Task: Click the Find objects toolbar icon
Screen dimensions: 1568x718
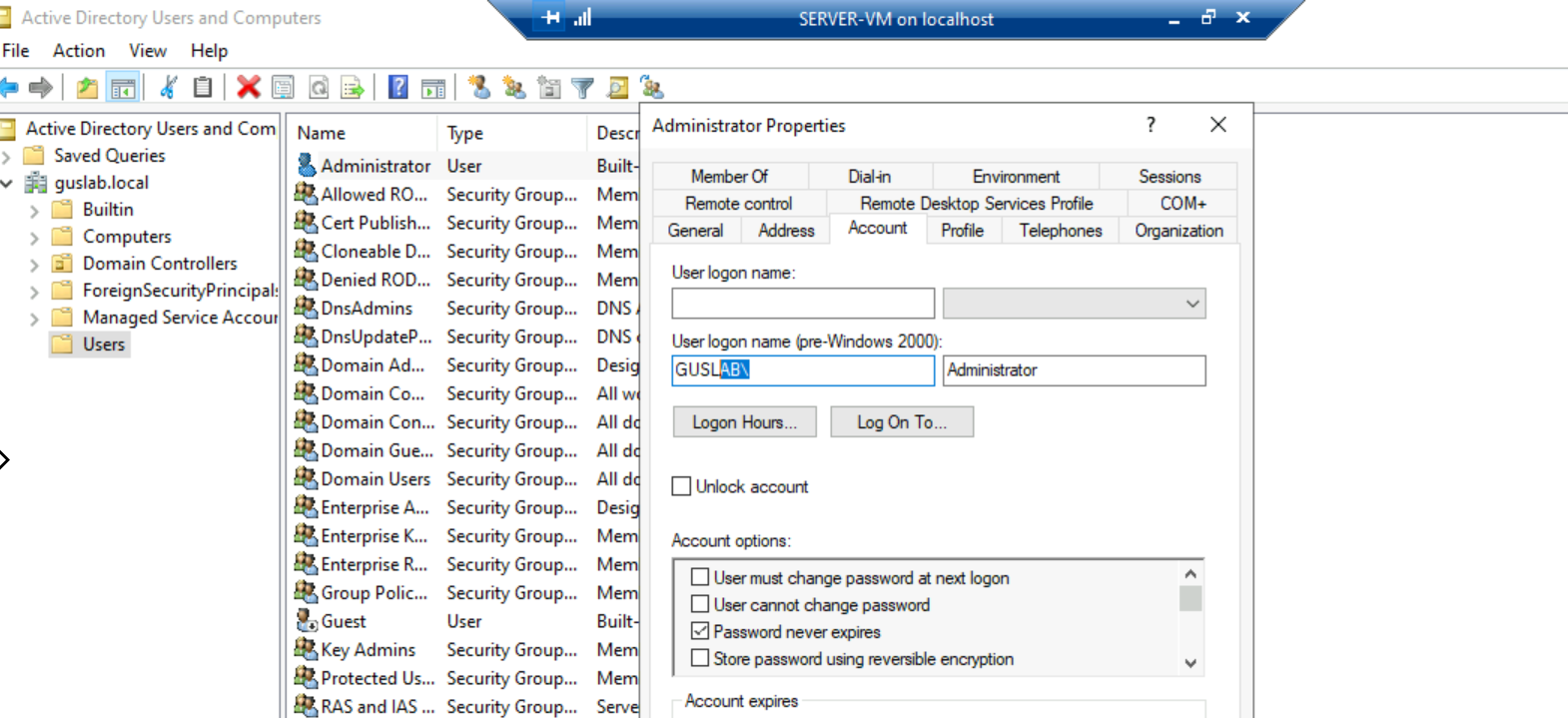Action: pos(618,88)
